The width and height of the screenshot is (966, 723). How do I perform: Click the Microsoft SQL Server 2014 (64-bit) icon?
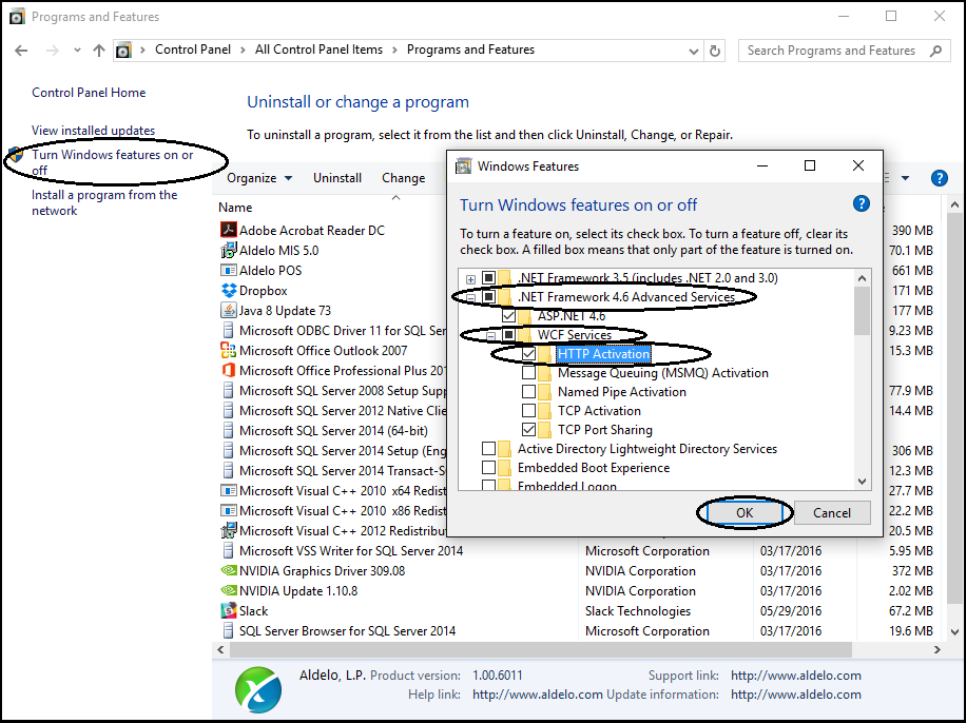tap(229, 430)
